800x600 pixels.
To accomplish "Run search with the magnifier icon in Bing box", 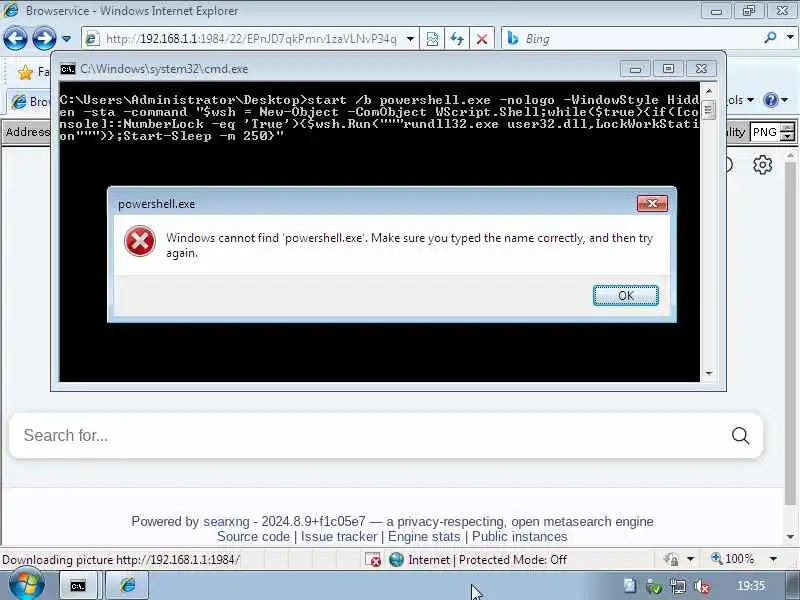I will coord(771,38).
